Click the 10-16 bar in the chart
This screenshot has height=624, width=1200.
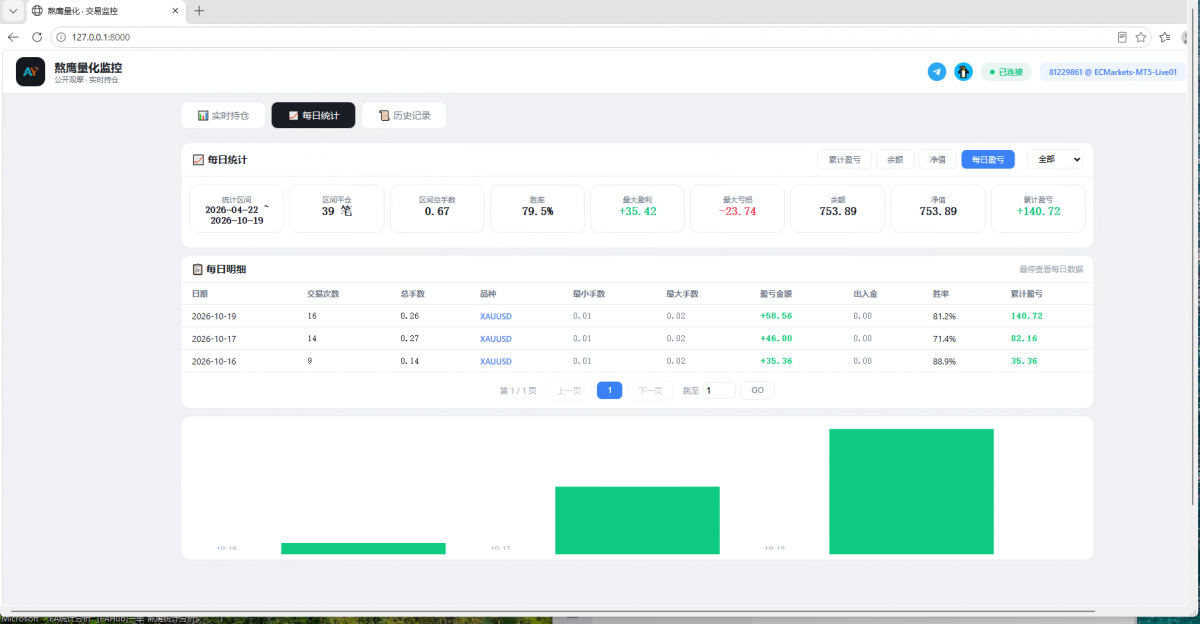tap(363, 548)
